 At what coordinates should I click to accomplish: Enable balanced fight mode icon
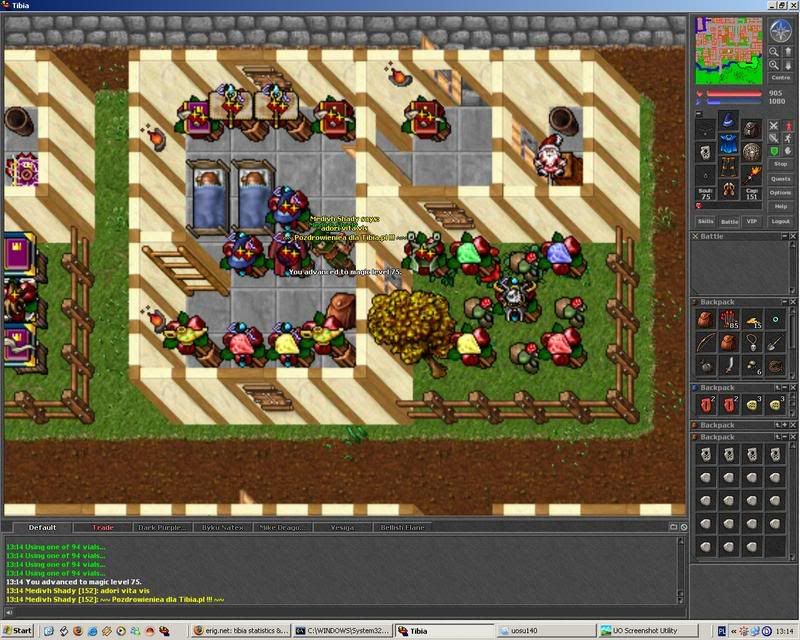tap(774, 138)
